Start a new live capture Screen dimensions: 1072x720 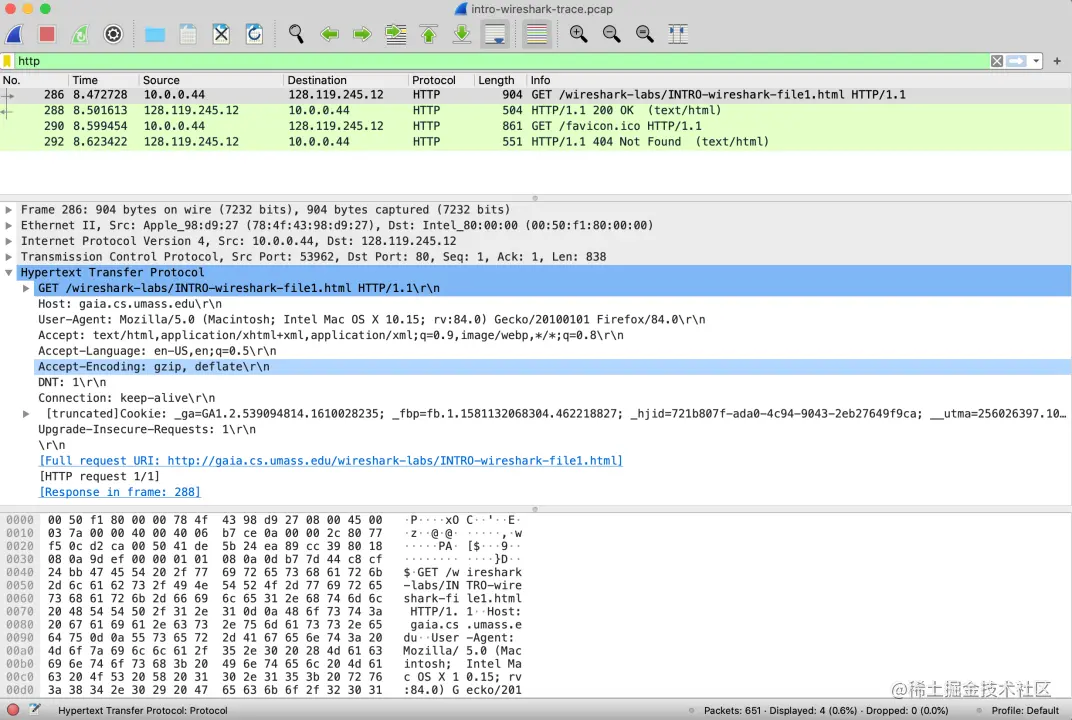[x=14, y=33]
